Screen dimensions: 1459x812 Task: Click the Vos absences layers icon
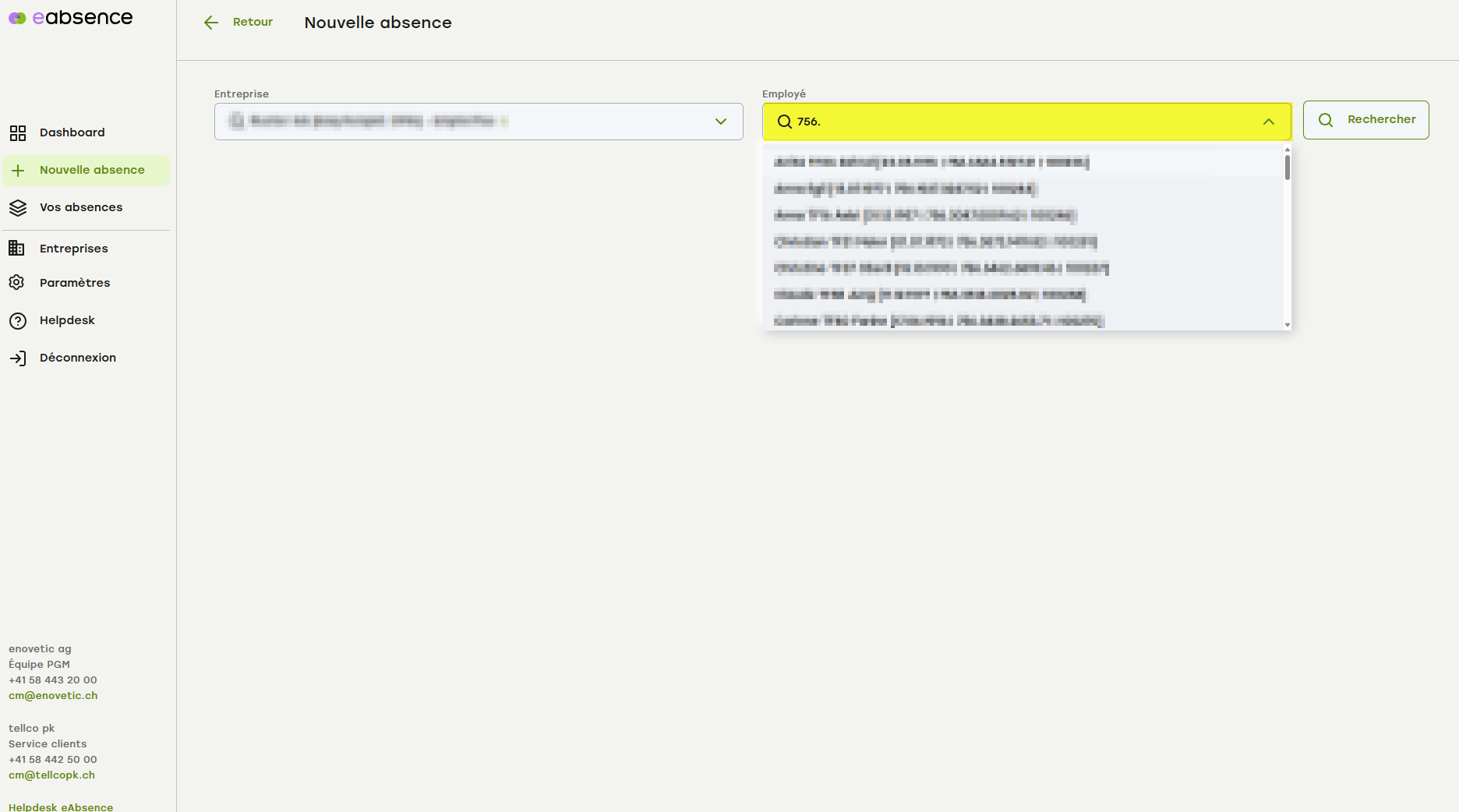pos(18,208)
